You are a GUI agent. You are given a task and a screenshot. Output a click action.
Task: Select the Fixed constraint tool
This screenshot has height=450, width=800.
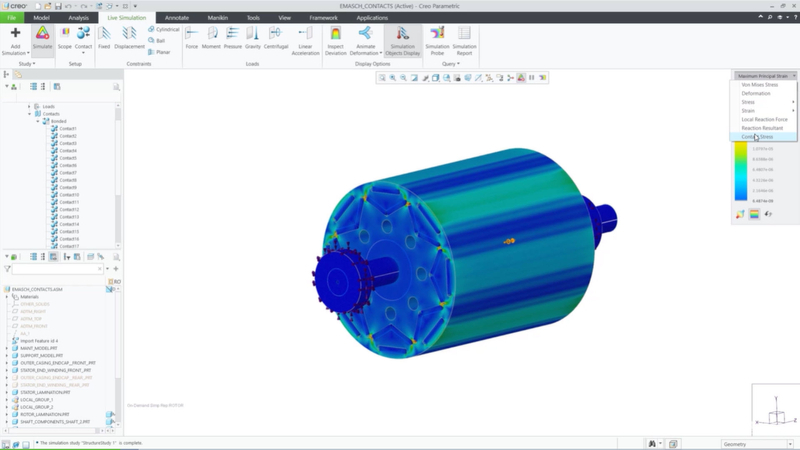tap(104, 38)
